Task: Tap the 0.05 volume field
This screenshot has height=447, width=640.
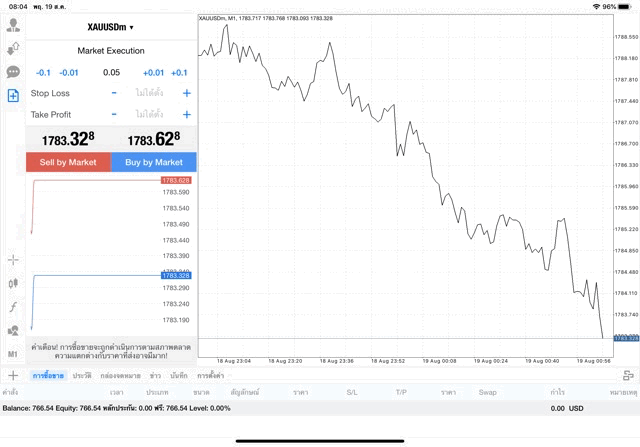Action: [x=111, y=72]
